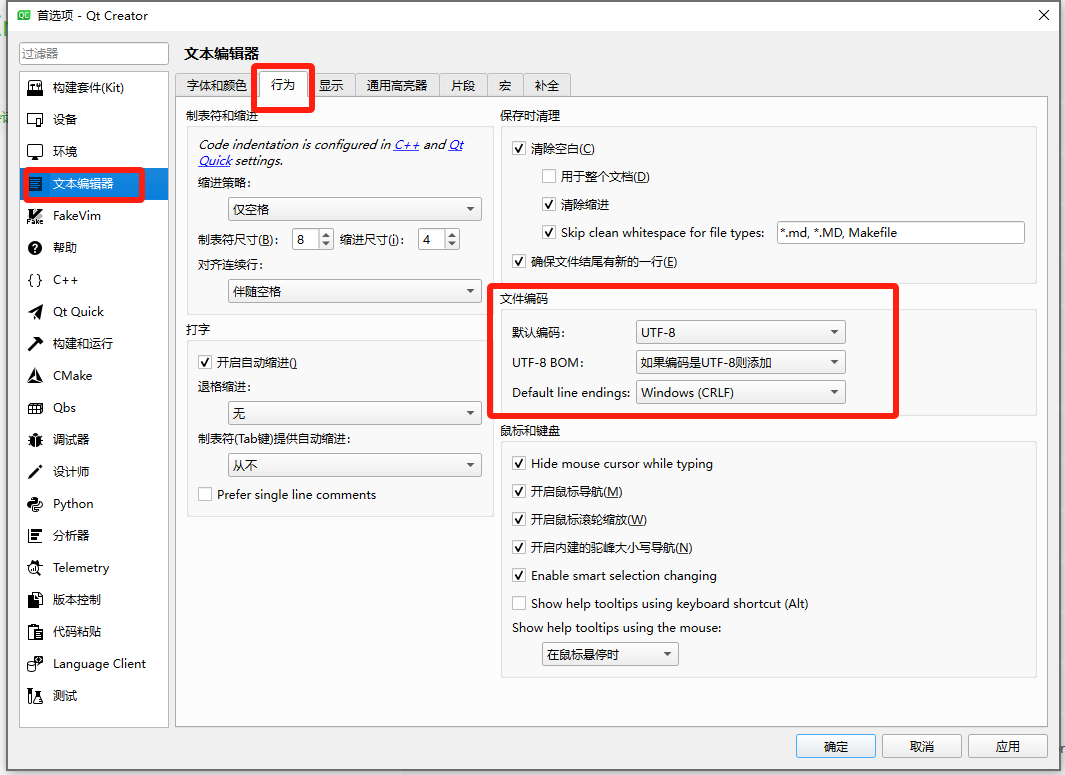Toggle 开启鼠标导航 mouse navigation checkbox

[519, 492]
